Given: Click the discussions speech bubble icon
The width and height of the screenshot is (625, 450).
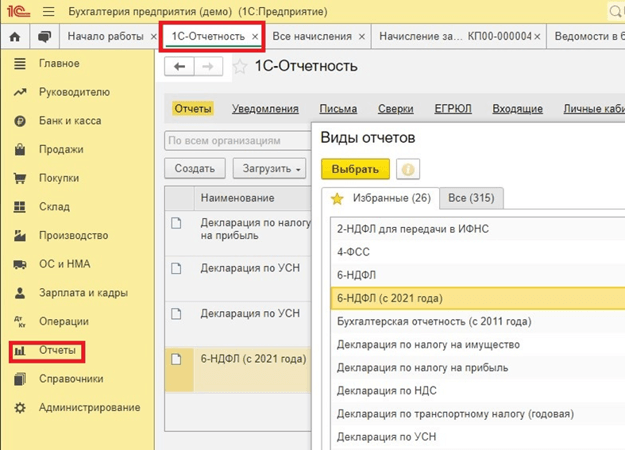Looking at the screenshot, I should 44,37.
